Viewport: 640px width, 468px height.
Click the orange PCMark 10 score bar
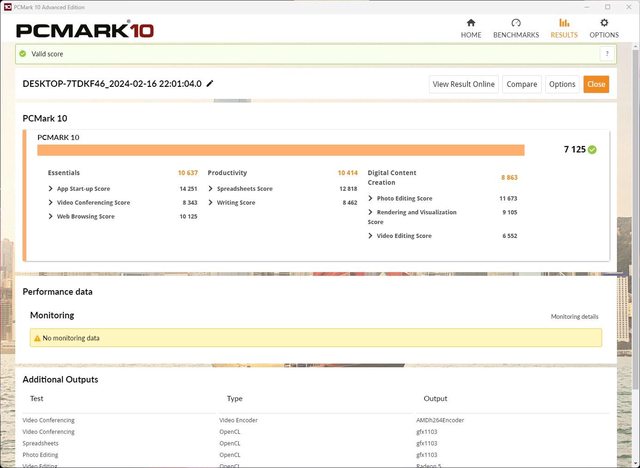click(x=280, y=150)
